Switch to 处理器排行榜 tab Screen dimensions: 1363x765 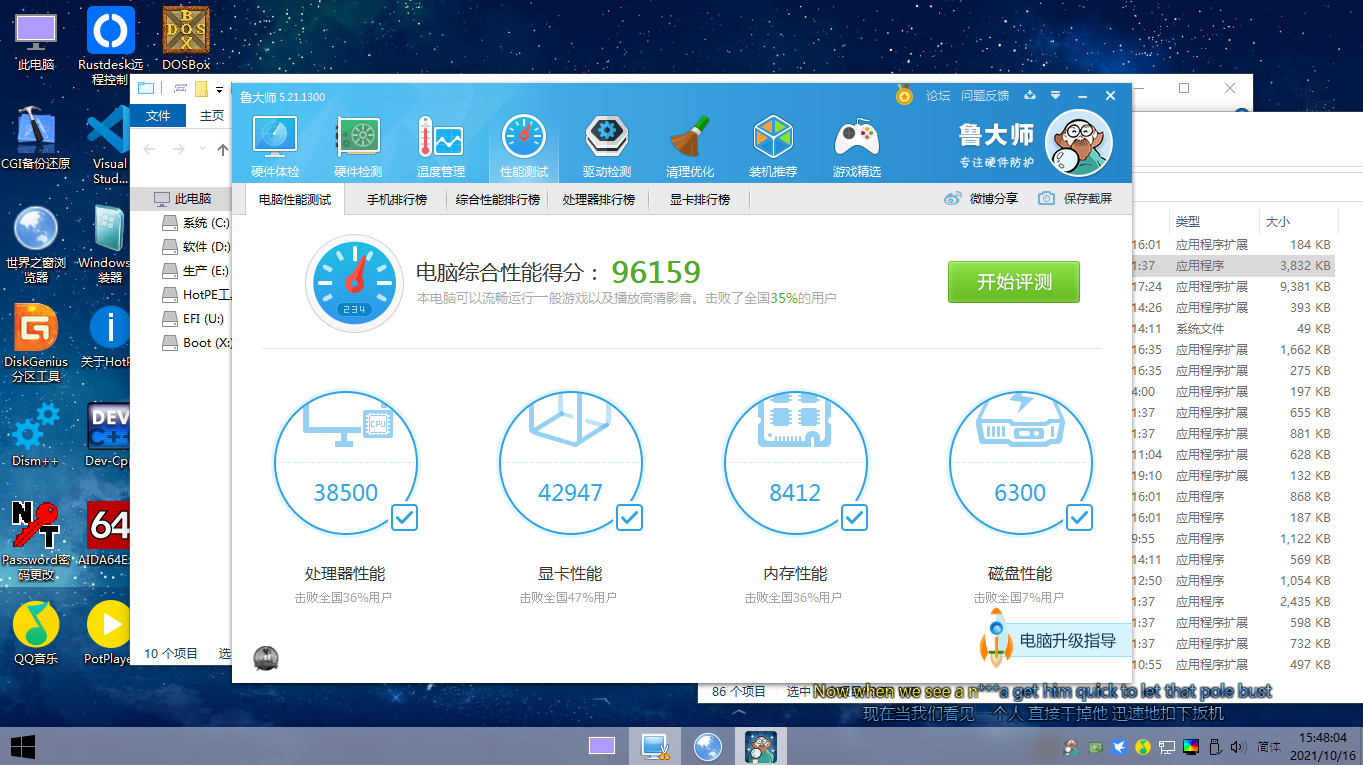tap(598, 200)
